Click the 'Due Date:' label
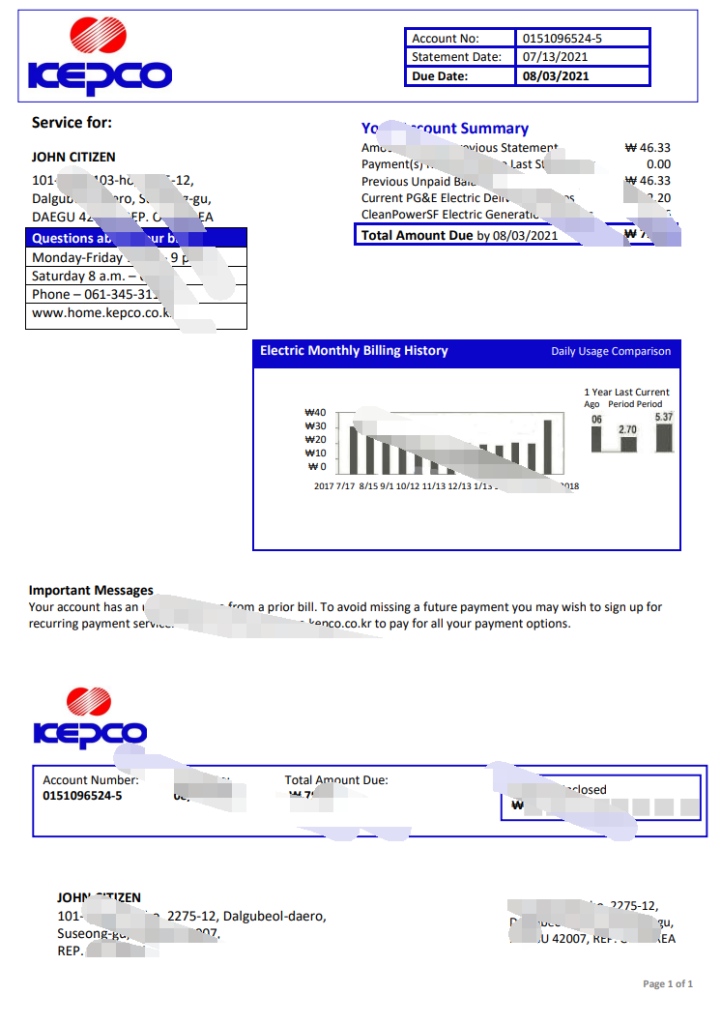 [x=440, y=76]
